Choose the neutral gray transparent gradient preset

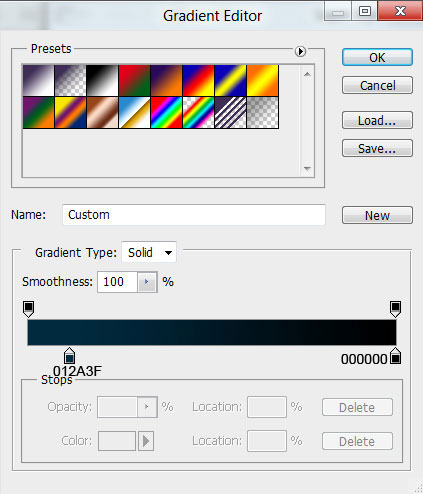[x=262, y=113]
